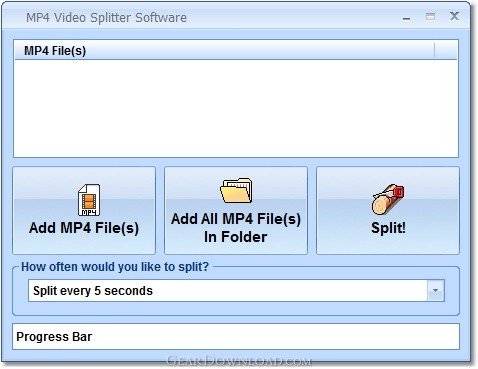Close the MP4 Video Splitter window
The height and width of the screenshot is (369, 478).
[454, 16]
